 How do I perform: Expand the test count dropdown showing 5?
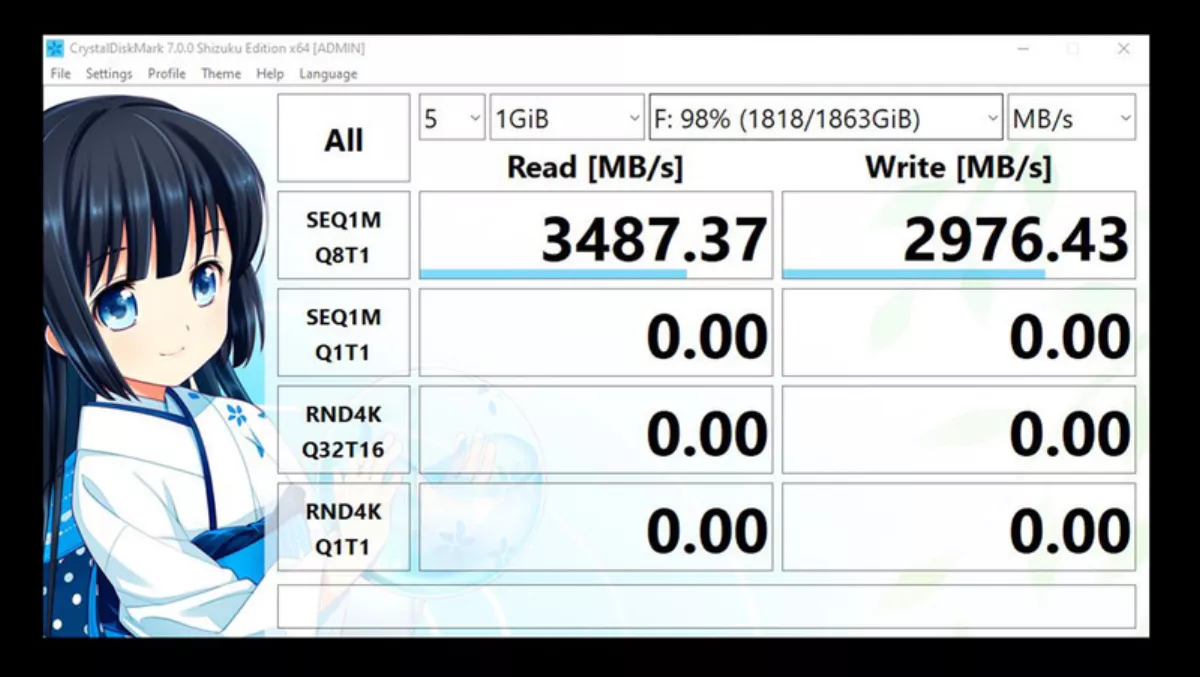click(x=452, y=119)
